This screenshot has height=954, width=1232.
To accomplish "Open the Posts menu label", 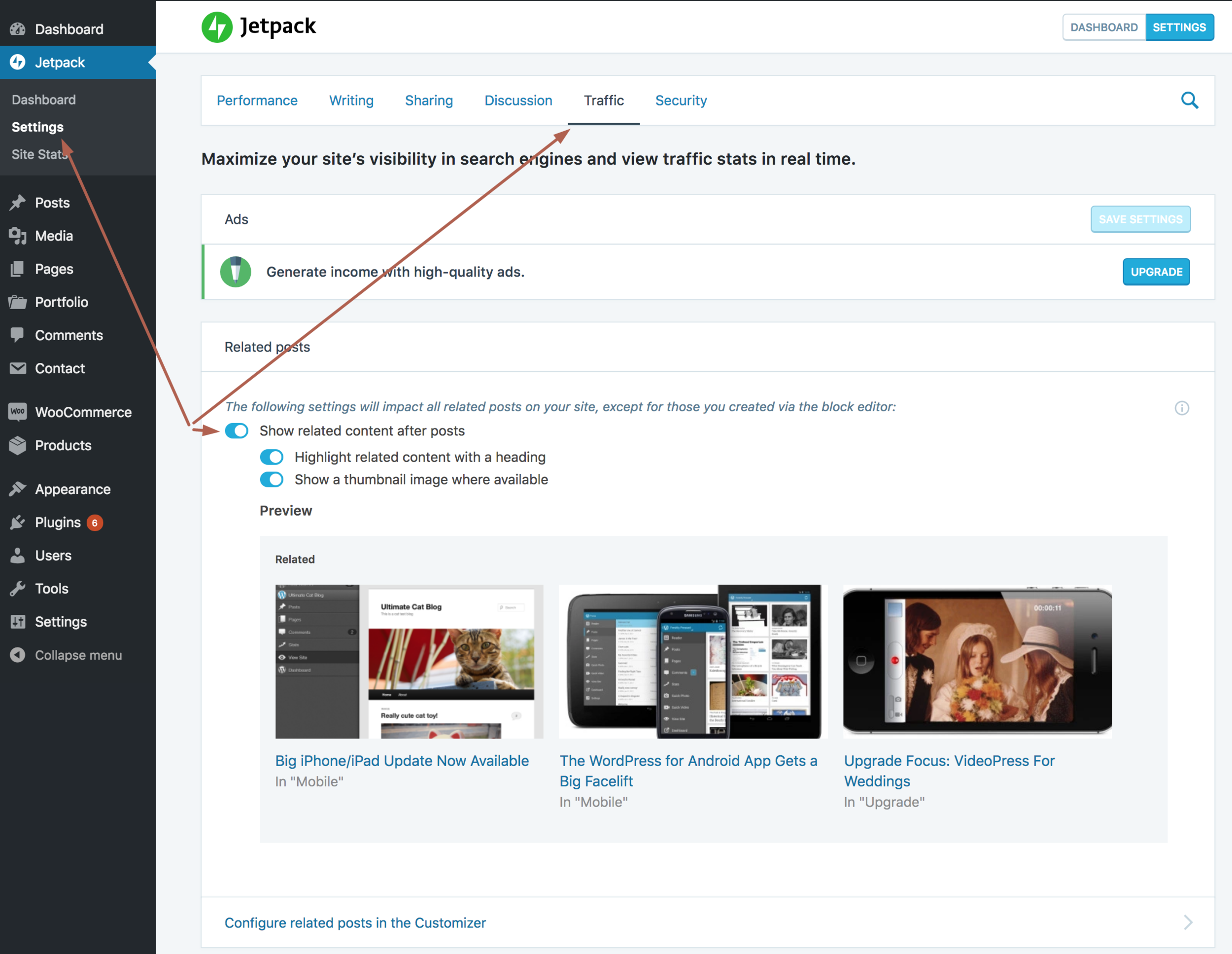I will coord(52,203).
